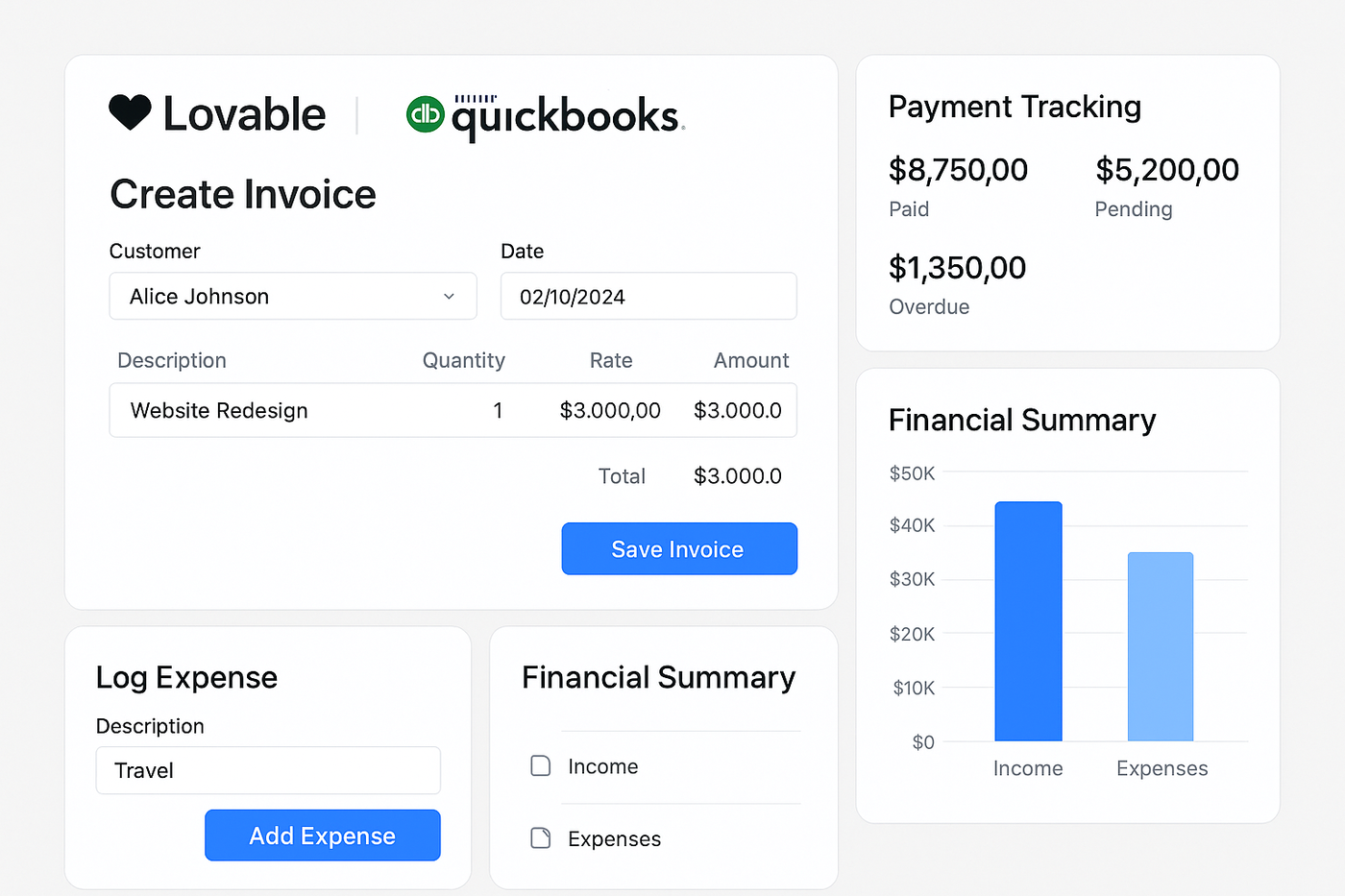Click the Log Expense heading

pos(186,677)
